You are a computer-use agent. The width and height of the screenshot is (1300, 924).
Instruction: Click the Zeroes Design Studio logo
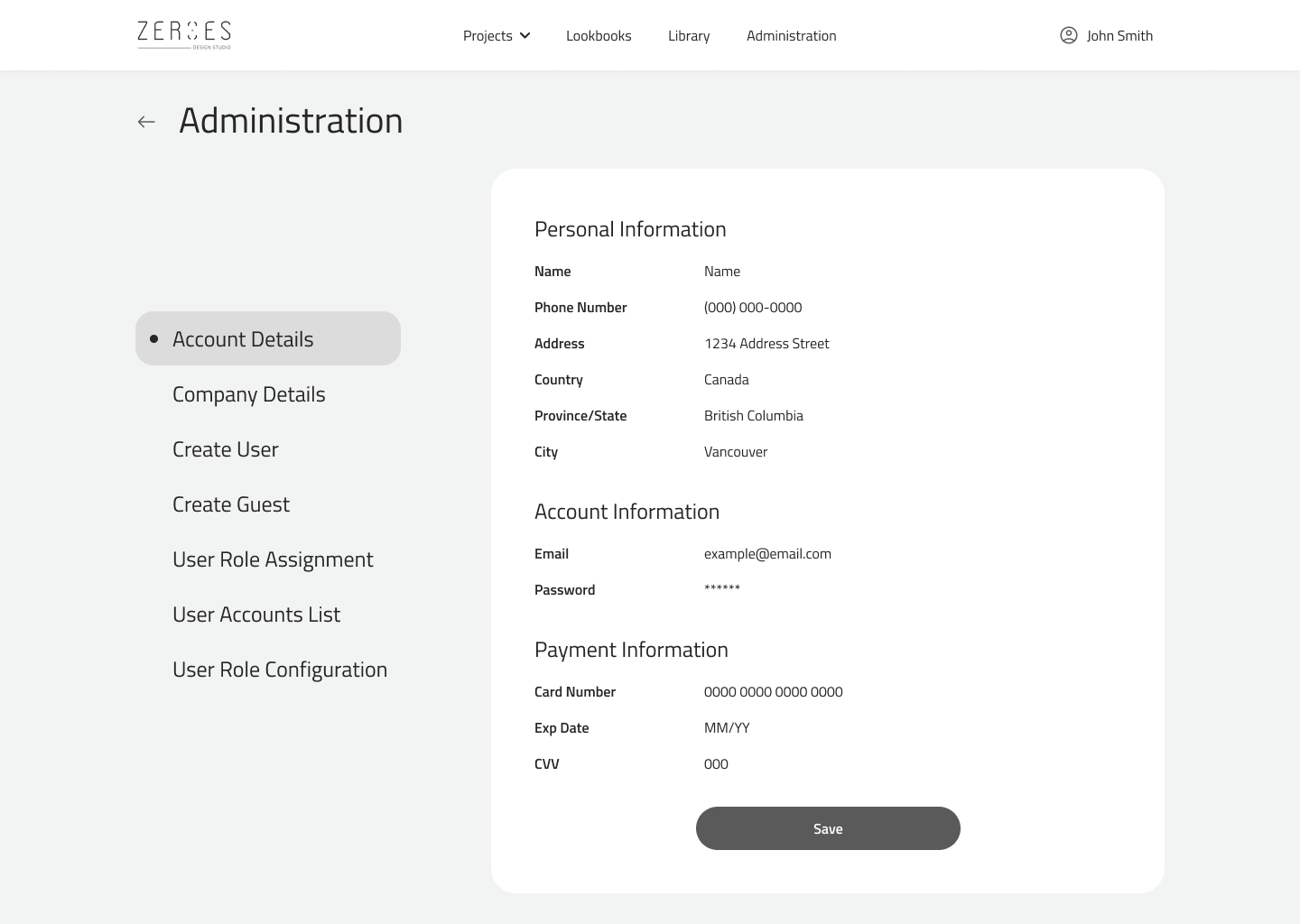[184, 34]
